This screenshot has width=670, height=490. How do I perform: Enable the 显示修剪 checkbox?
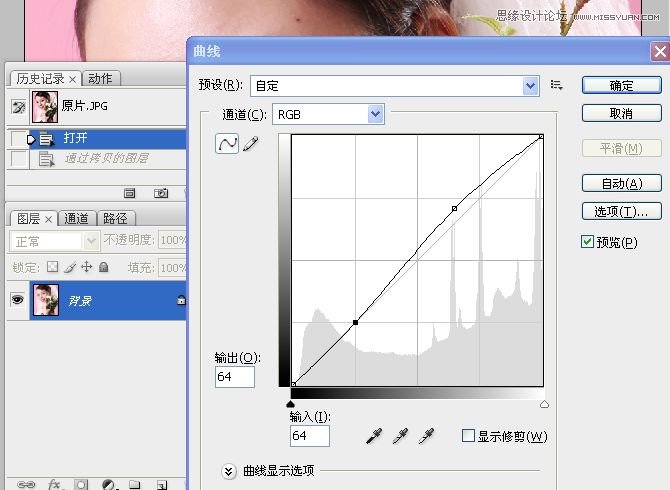[x=468, y=436]
